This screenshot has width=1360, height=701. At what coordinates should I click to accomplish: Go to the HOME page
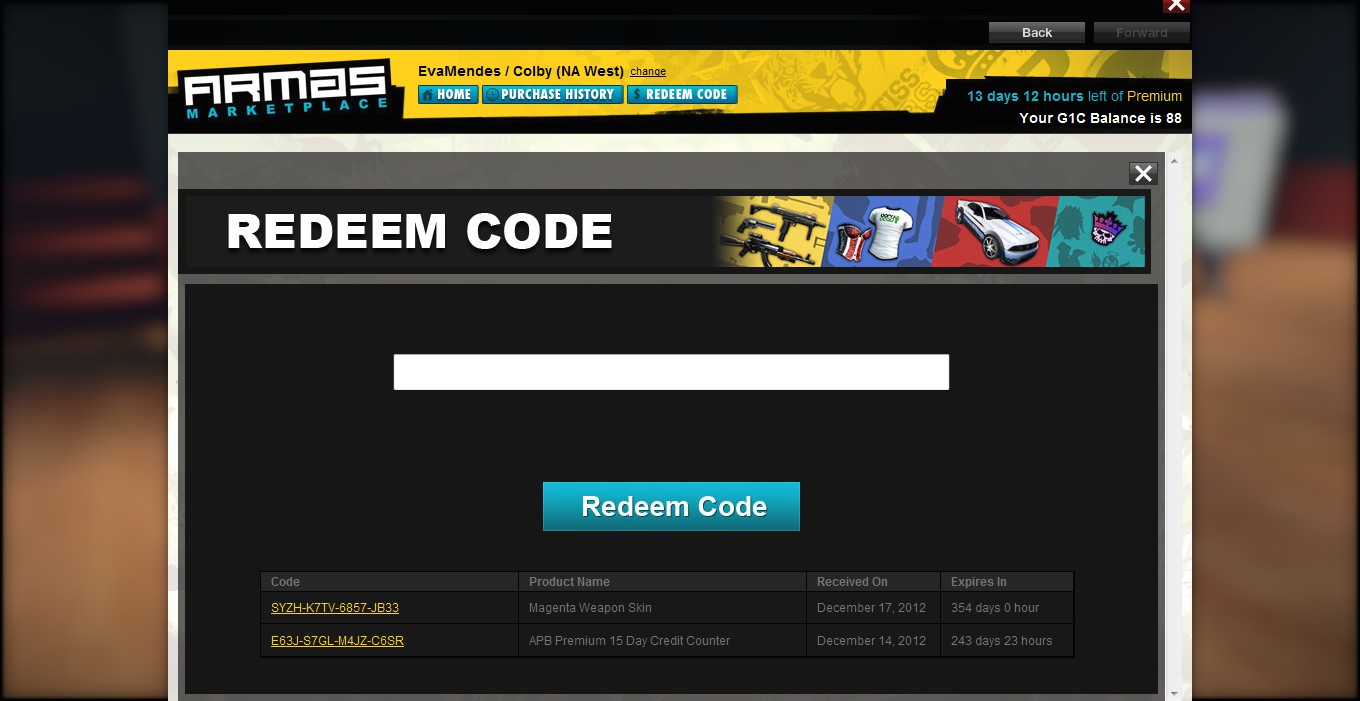click(448, 94)
